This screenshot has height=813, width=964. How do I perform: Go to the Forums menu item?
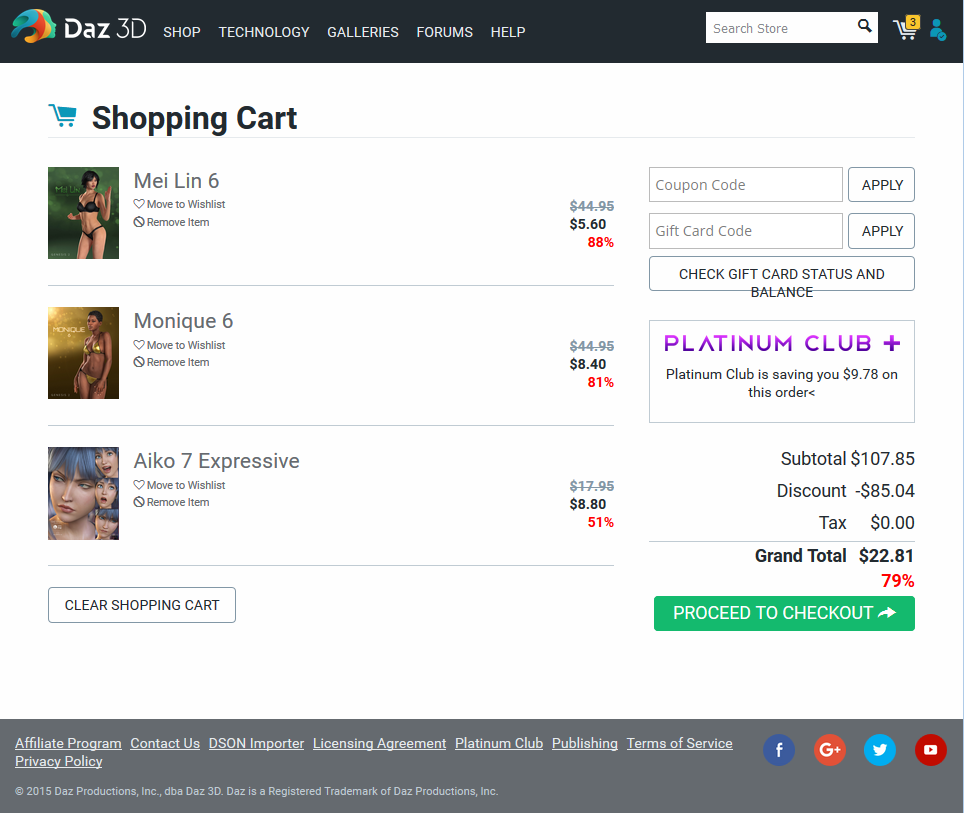(445, 32)
